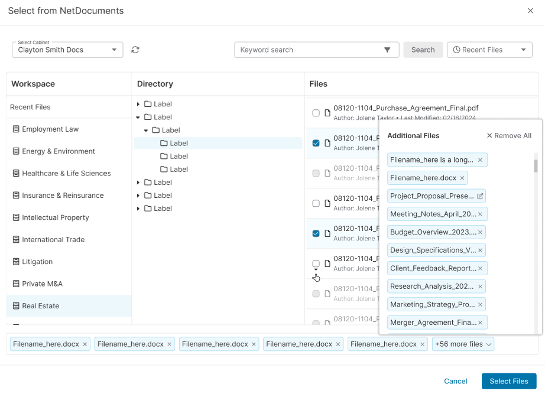Uncheck the fifth file's checked checkbox

click(316, 233)
